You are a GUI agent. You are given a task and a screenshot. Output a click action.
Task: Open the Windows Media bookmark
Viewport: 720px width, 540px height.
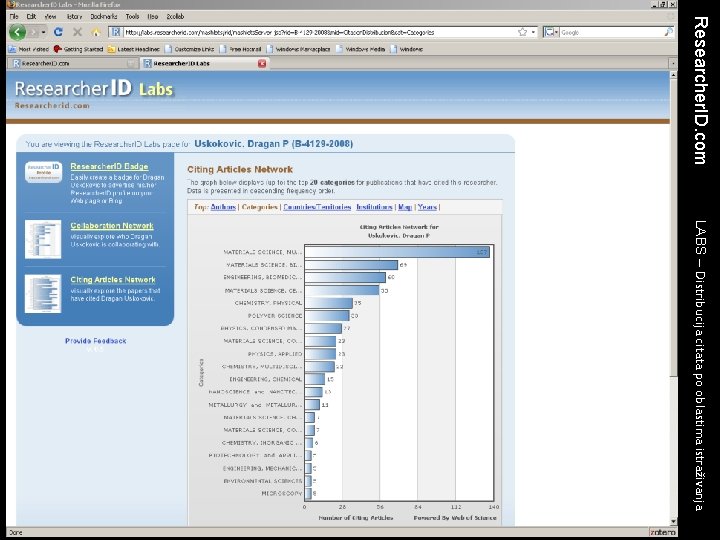coord(361,49)
